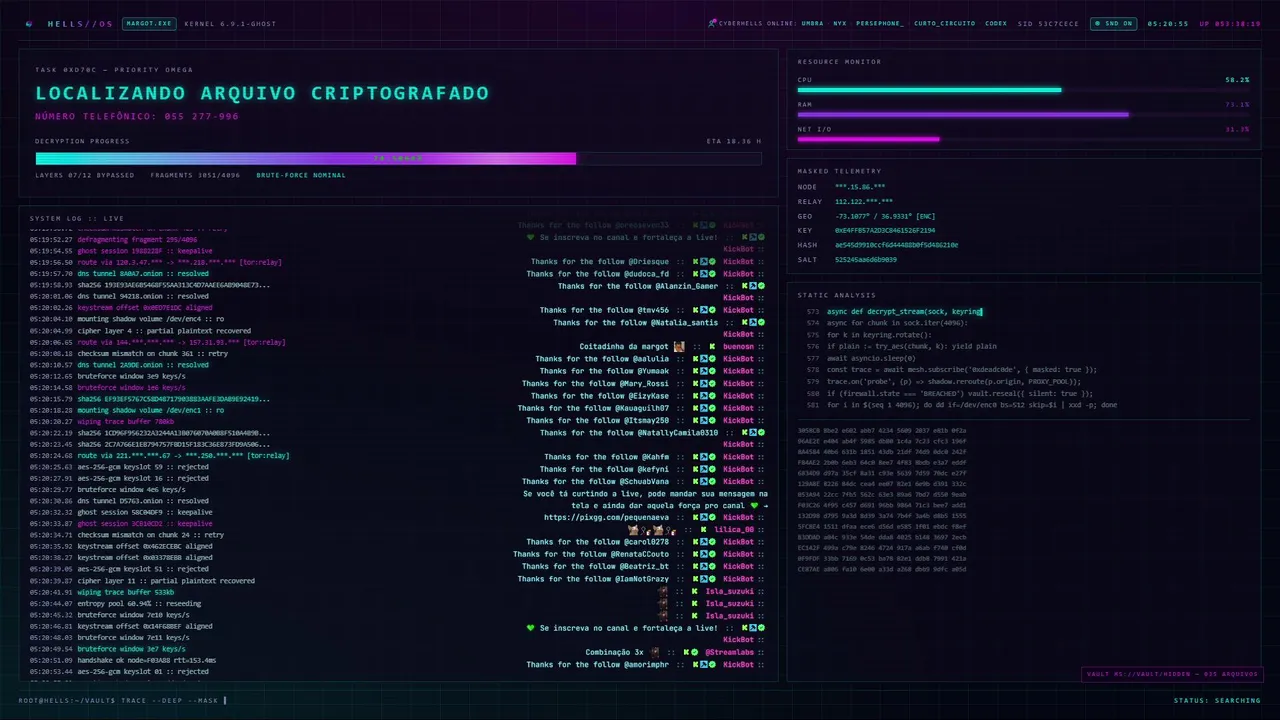Click the verified badge in the @carol0278 row

coord(712,542)
